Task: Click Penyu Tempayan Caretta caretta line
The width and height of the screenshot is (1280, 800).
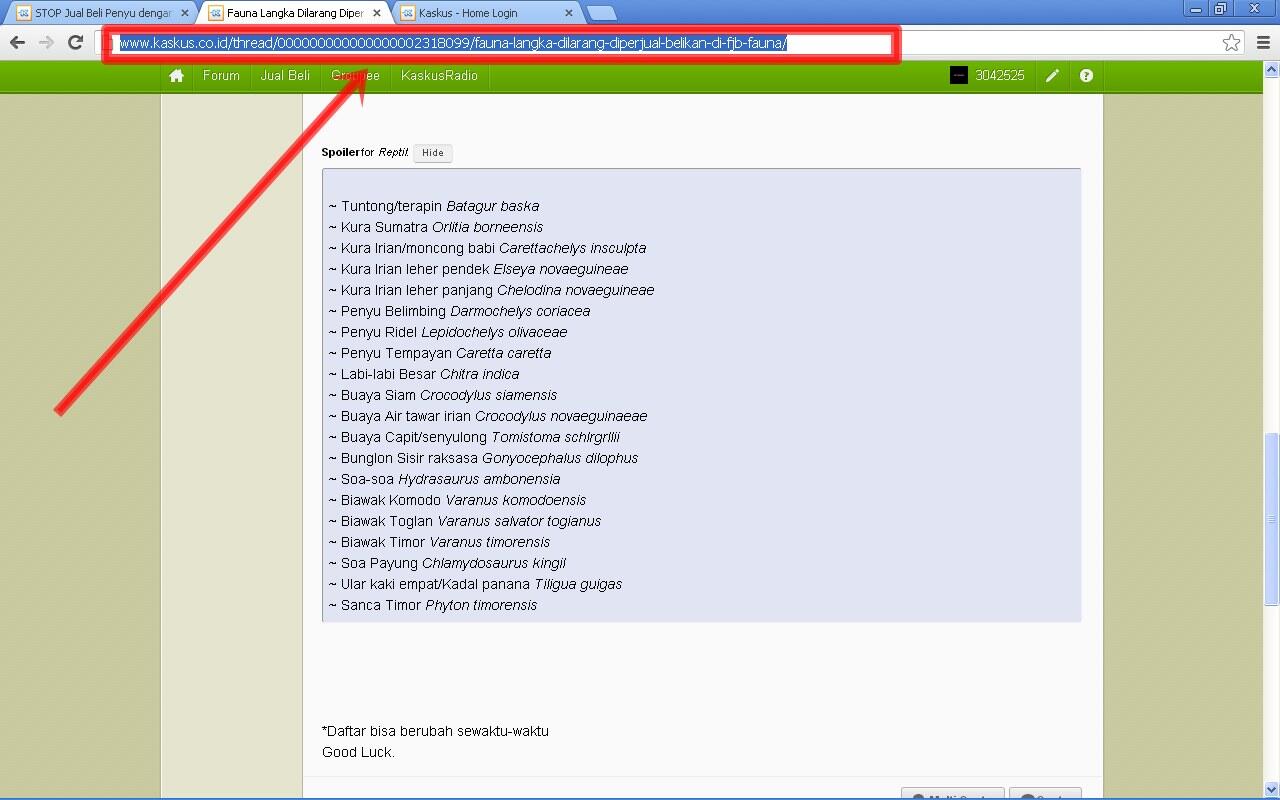Action: pyautogui.click(x=440, y=353)
